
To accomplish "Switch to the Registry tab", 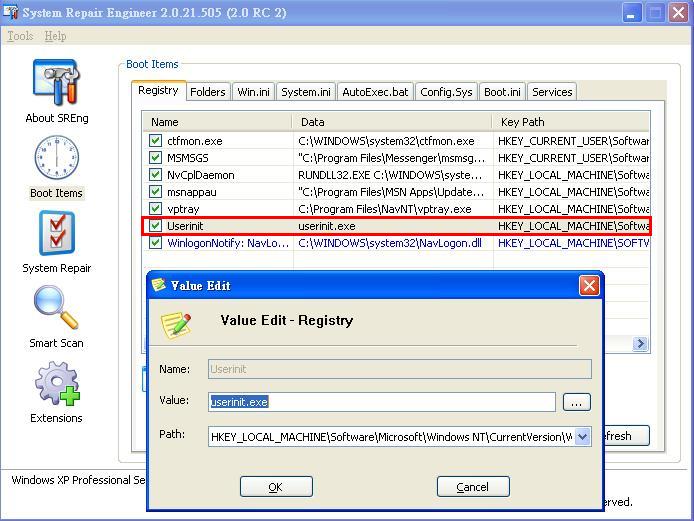I will click(158, 90).
